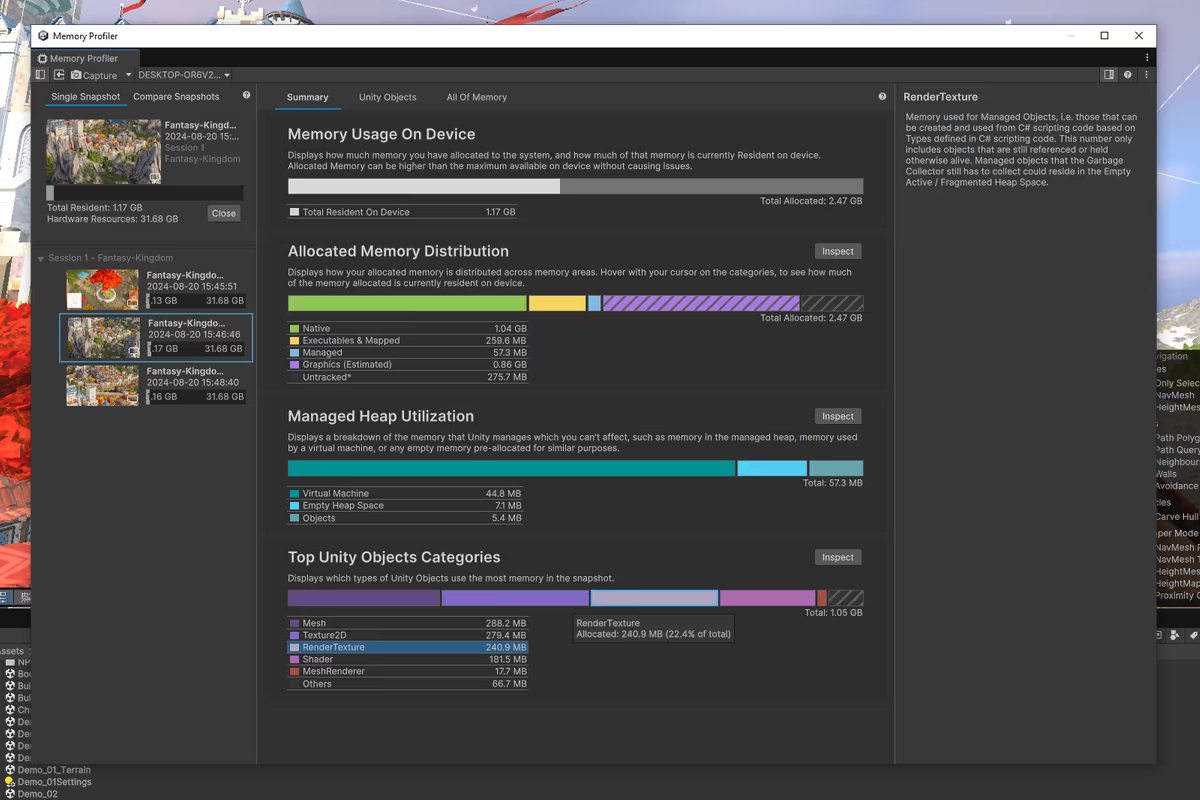Select the Native legend row

(x=407, y=328)
